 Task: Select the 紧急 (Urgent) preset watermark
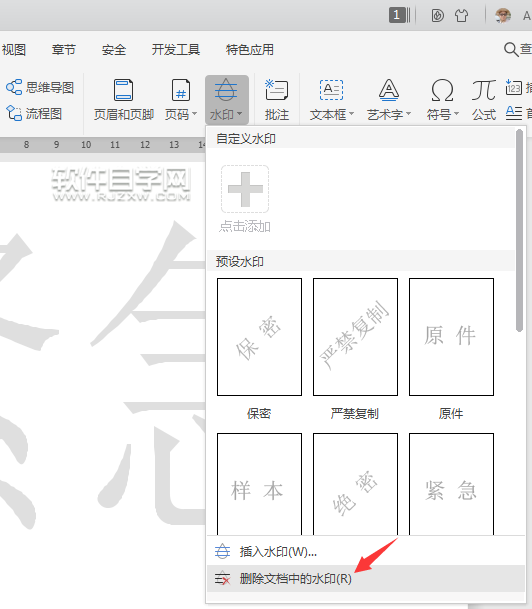tap(451, 484)
